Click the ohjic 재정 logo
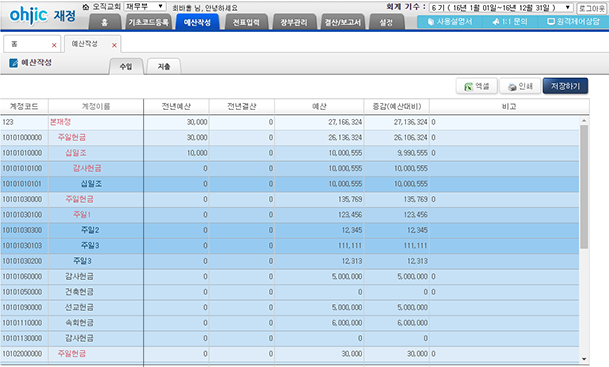The width and height of the screenshot is (609, 367). tap(42, 15)
